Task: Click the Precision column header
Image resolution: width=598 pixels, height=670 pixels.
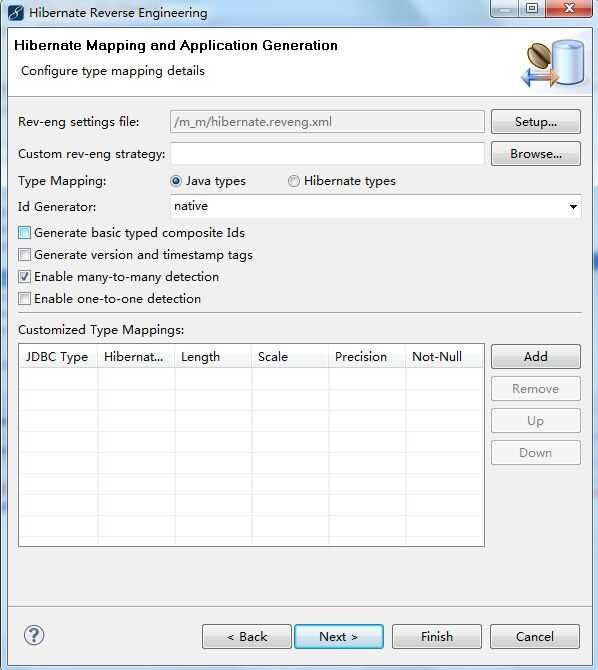Action: pos(367,357)
